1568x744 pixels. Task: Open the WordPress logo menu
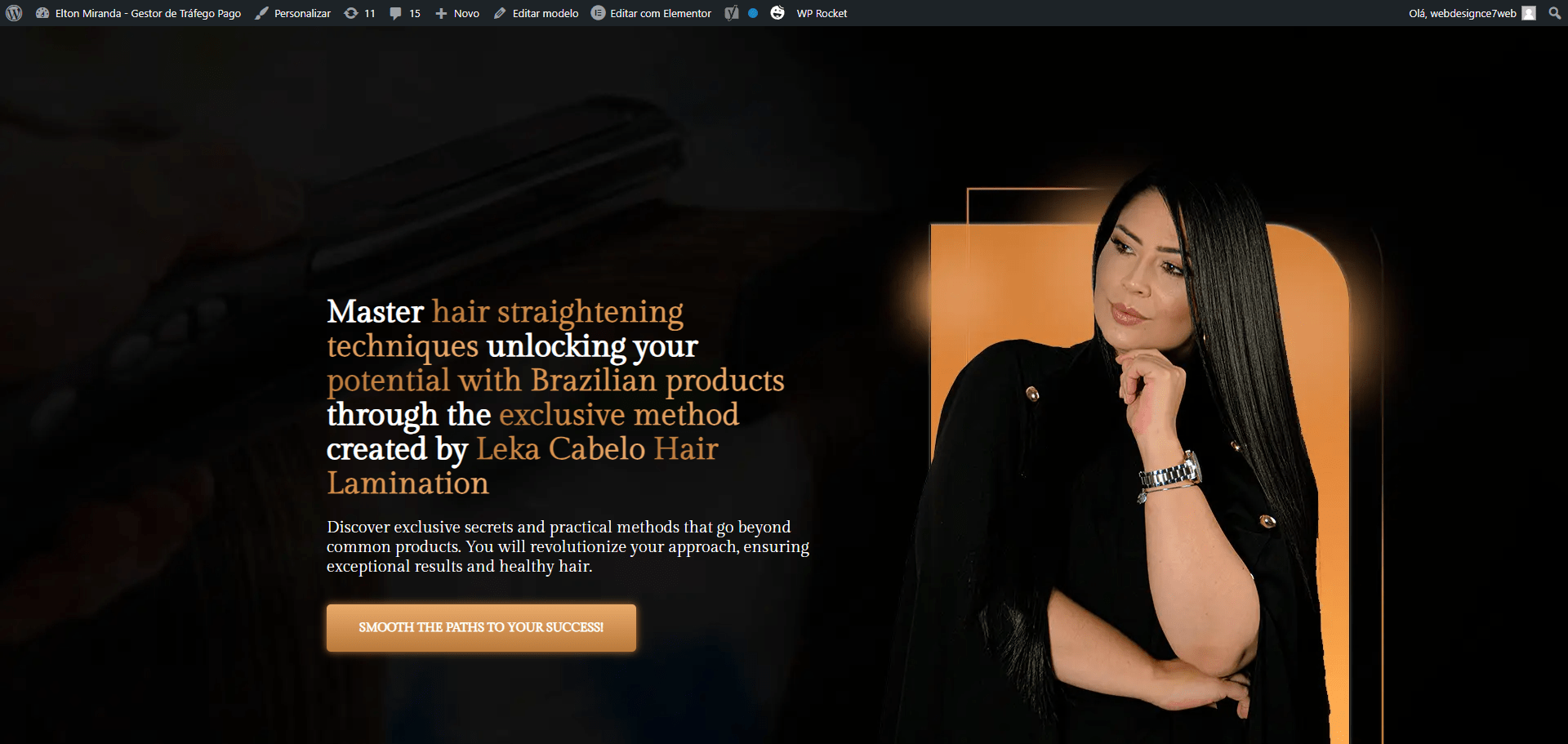[x=14, y=13]
